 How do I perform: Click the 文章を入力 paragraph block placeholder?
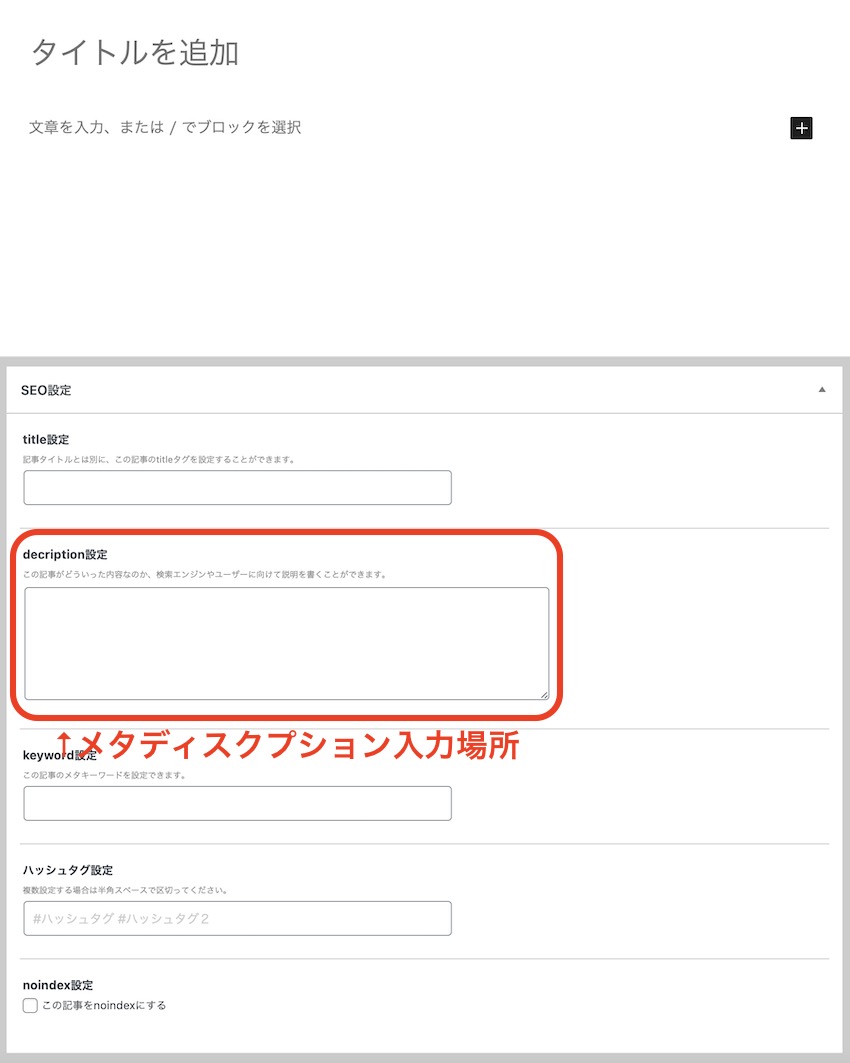165,127
